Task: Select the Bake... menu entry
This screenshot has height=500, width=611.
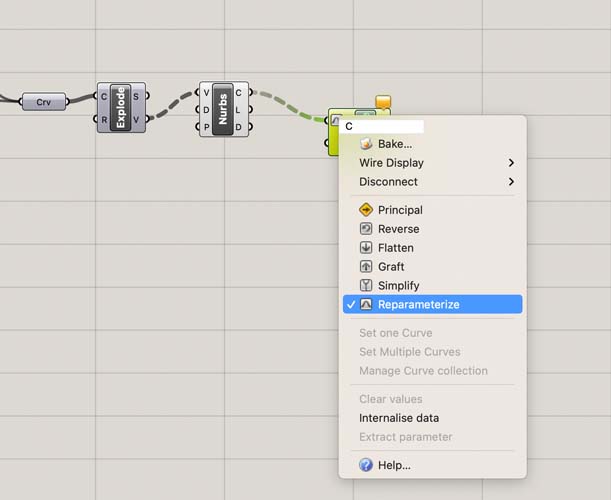Action: [x=433, y=144]
